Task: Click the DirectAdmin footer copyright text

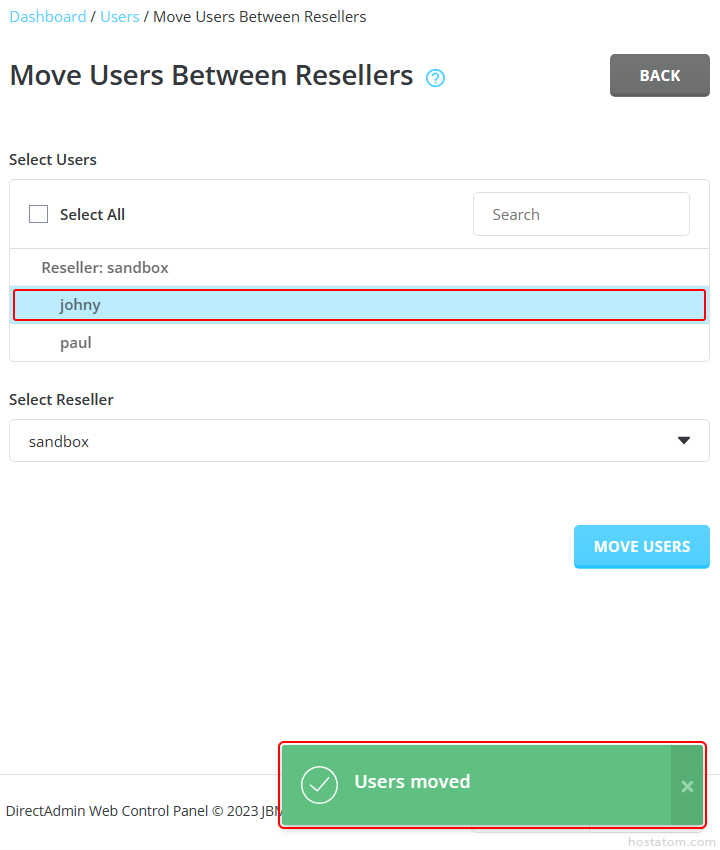Action: tap(140, 811)
